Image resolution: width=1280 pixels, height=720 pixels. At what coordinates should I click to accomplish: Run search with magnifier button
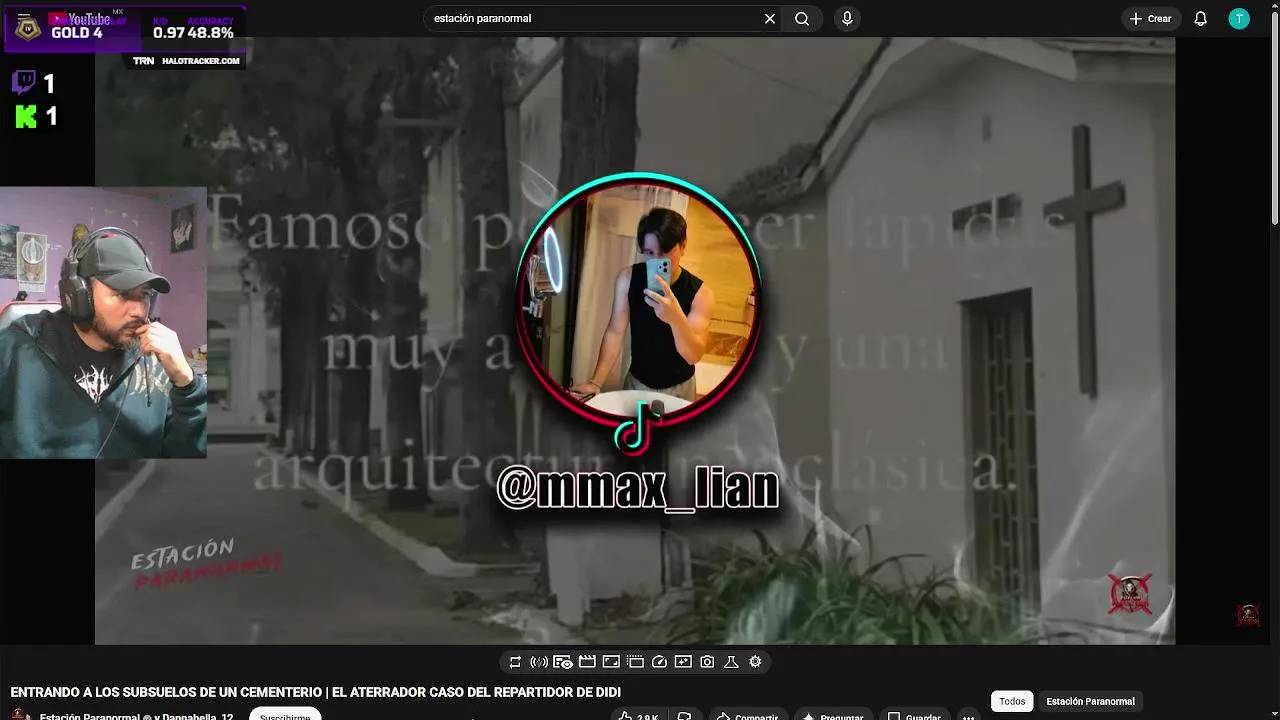click(x=802, y=18)
